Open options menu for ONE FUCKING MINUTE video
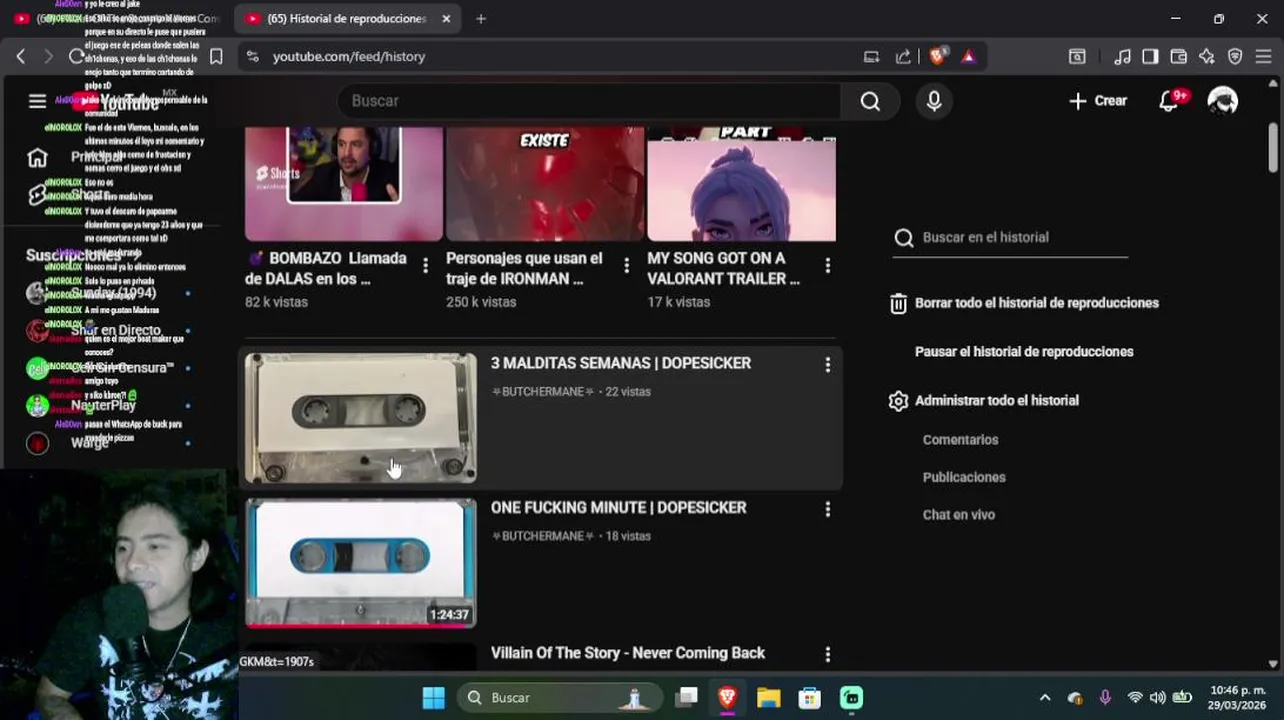The height and width of the screenshot is (720, 1284). click(827, 510)
